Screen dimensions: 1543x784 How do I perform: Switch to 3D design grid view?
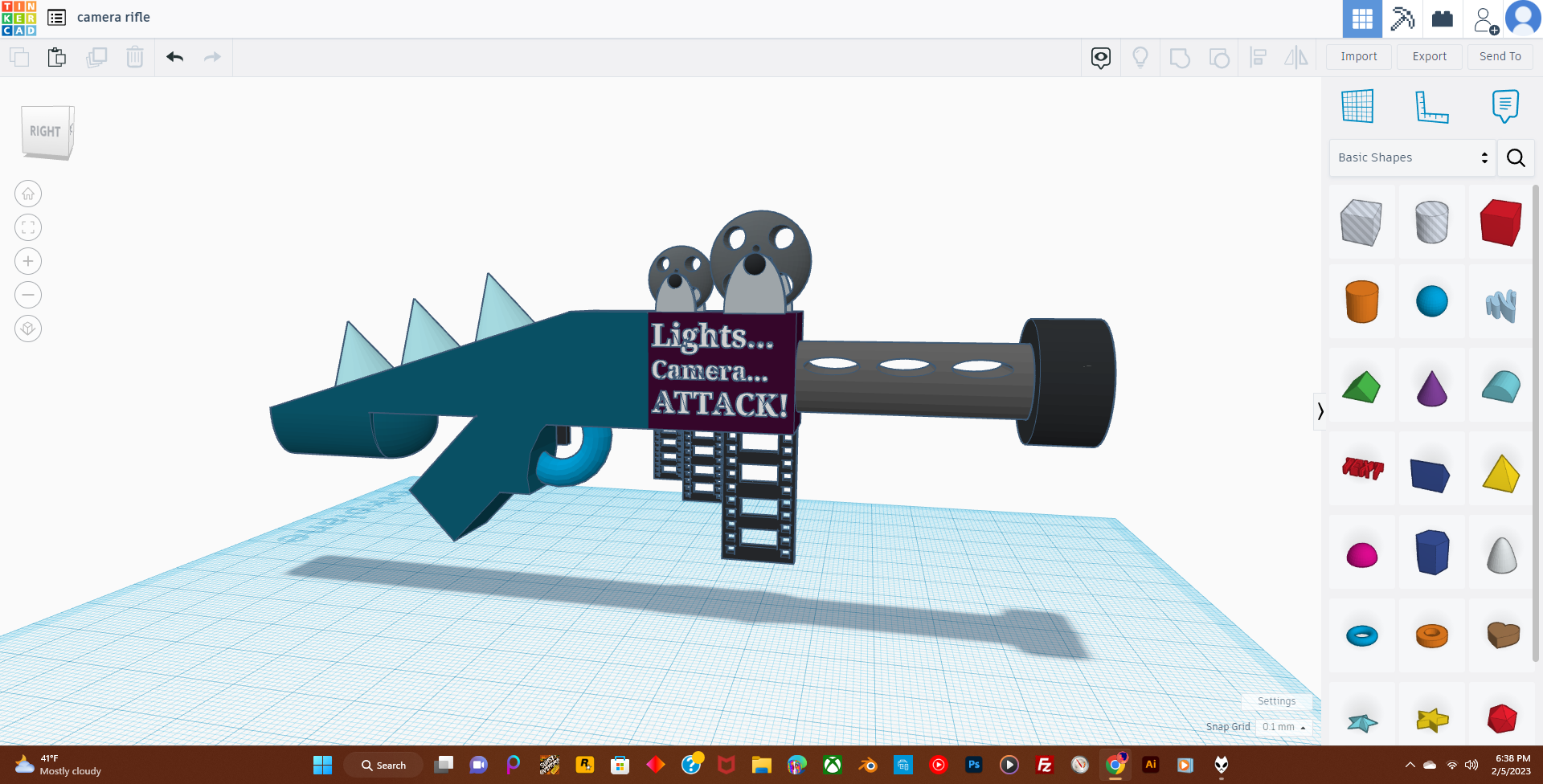(x=1362, y=18)
